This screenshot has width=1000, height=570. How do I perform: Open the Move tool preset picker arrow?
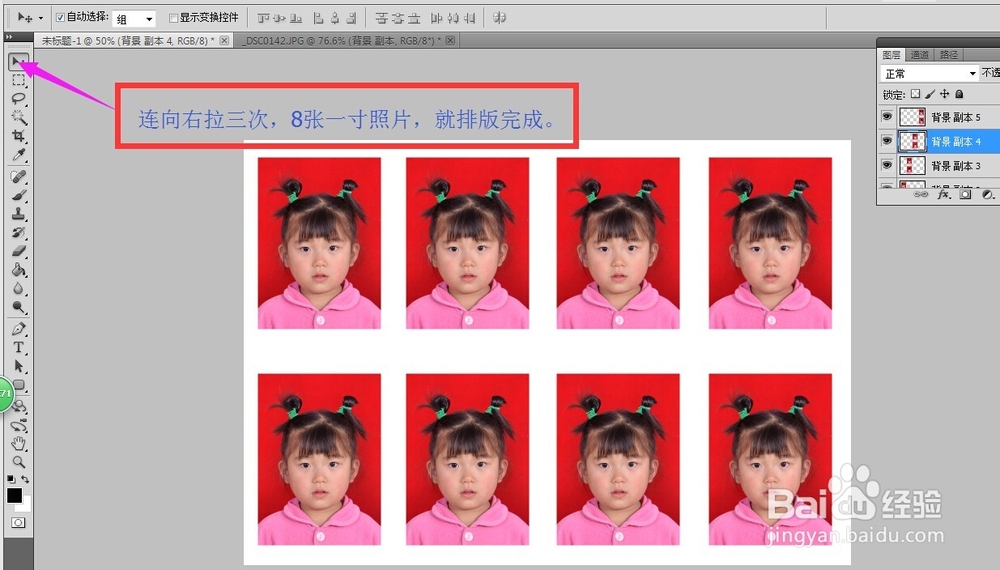(x=41, y=18)
